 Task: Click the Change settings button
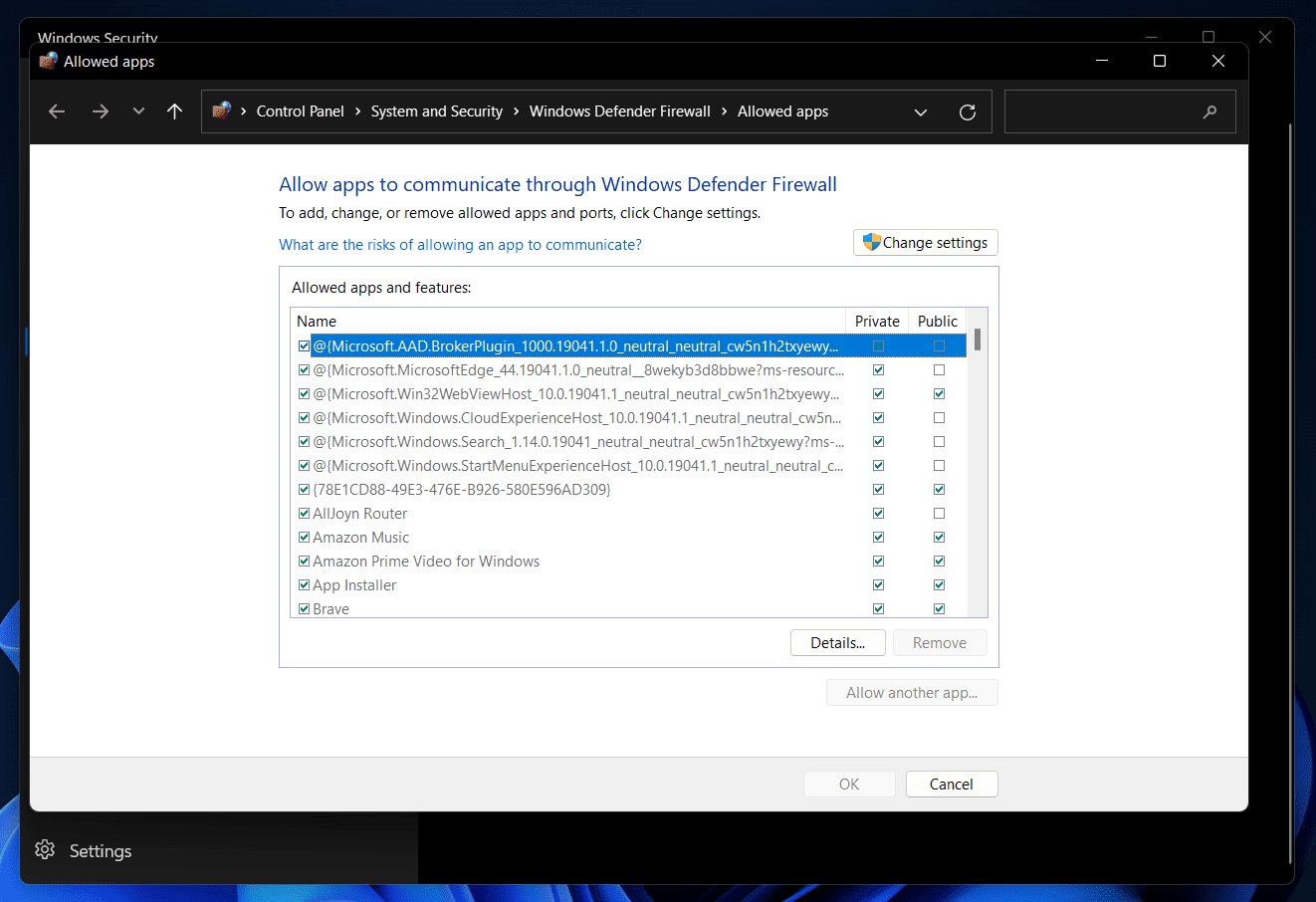tap(925, 243)
